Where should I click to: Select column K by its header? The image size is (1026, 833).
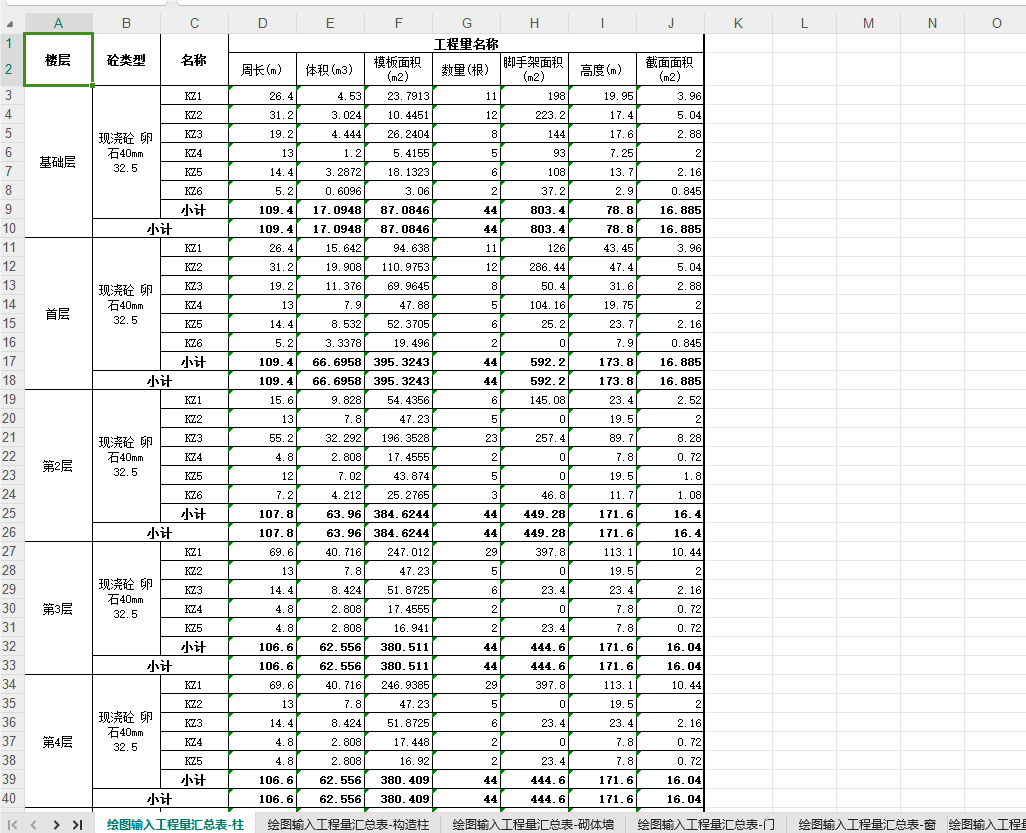738,24
